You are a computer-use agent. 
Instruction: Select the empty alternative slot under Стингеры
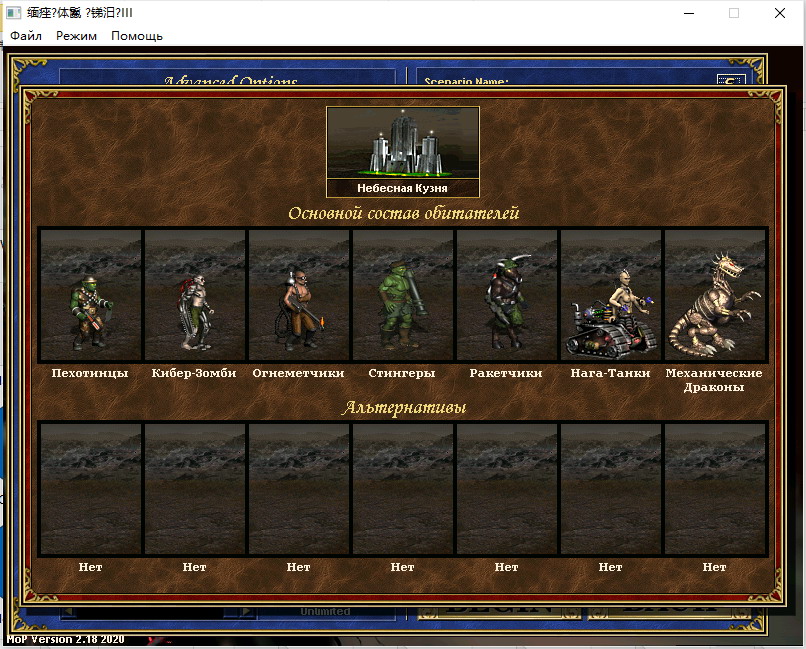(402, 489)
